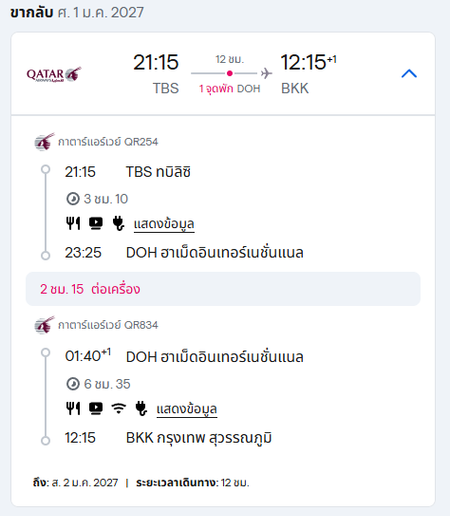The width and height of the screenshot is (450, 516).
Task: Click Qatar Airways tail icon beside QR834
Action: tap(44, 325)
